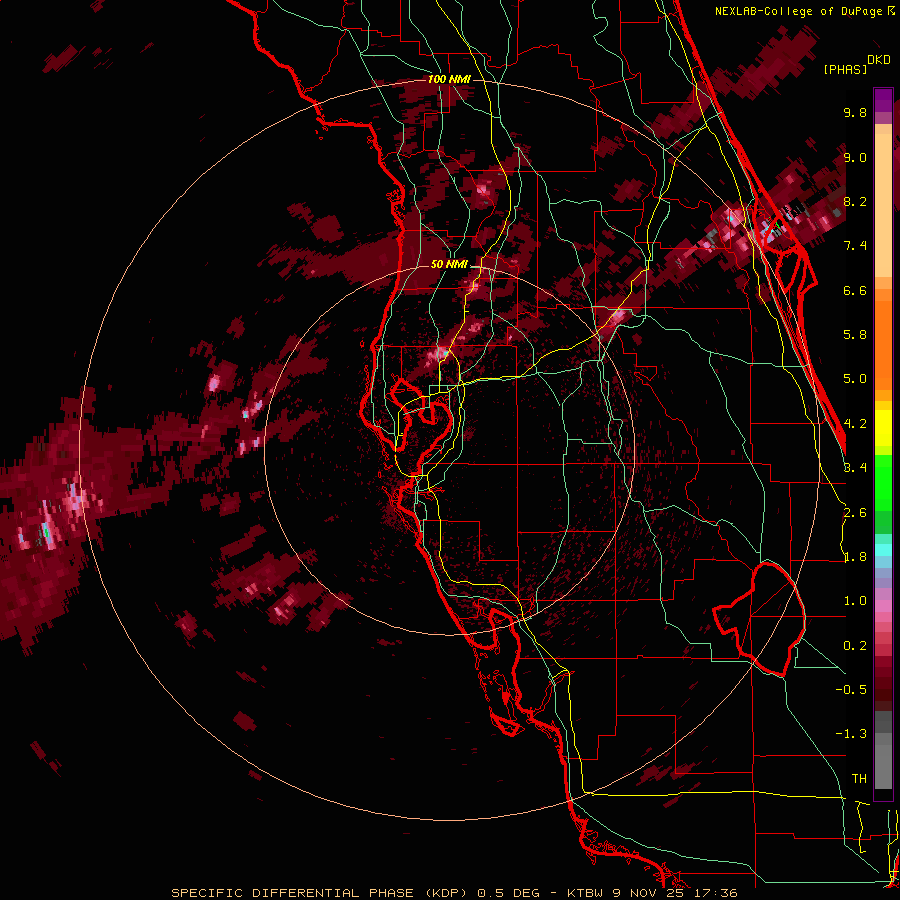This screenshot has height=900, width=900.
Task: Click the 9.0 scale value
Action: tap(855, 157)
